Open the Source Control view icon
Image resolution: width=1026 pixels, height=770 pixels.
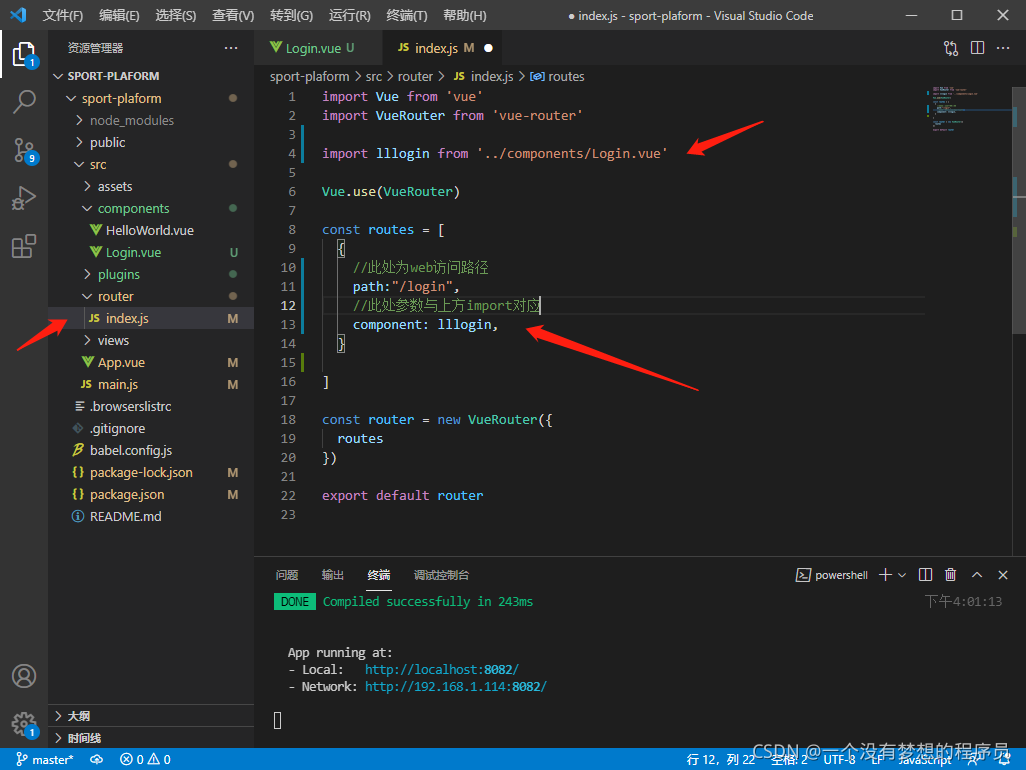[x=24, y=150]
